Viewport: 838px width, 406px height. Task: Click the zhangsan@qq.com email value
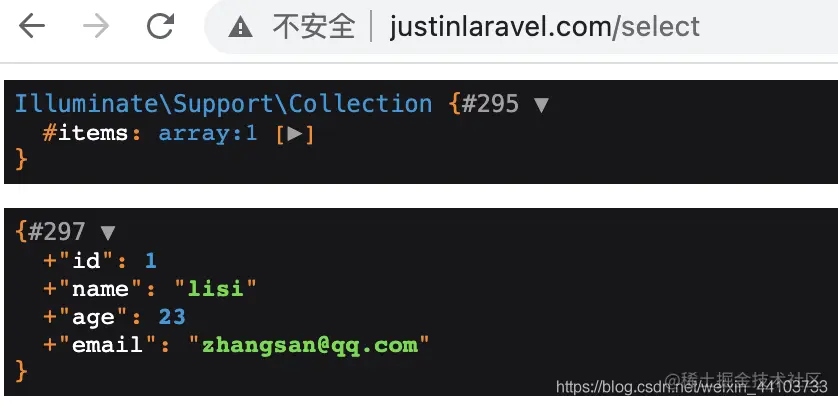point(309,345)
